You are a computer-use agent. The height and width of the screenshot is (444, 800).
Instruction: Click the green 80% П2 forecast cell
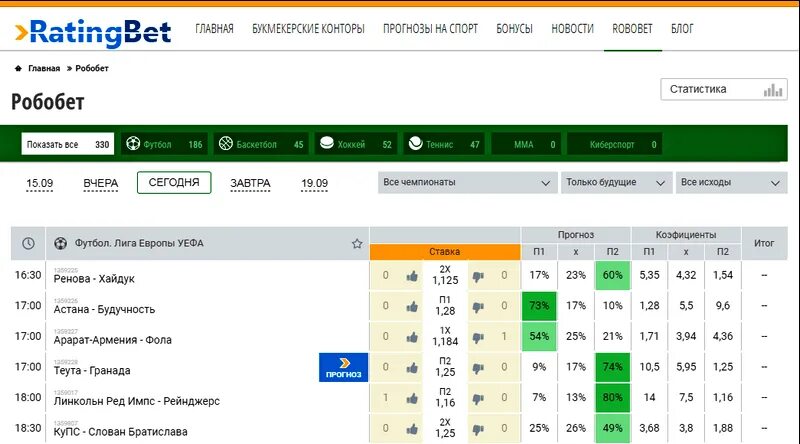(x=612, y=398)
